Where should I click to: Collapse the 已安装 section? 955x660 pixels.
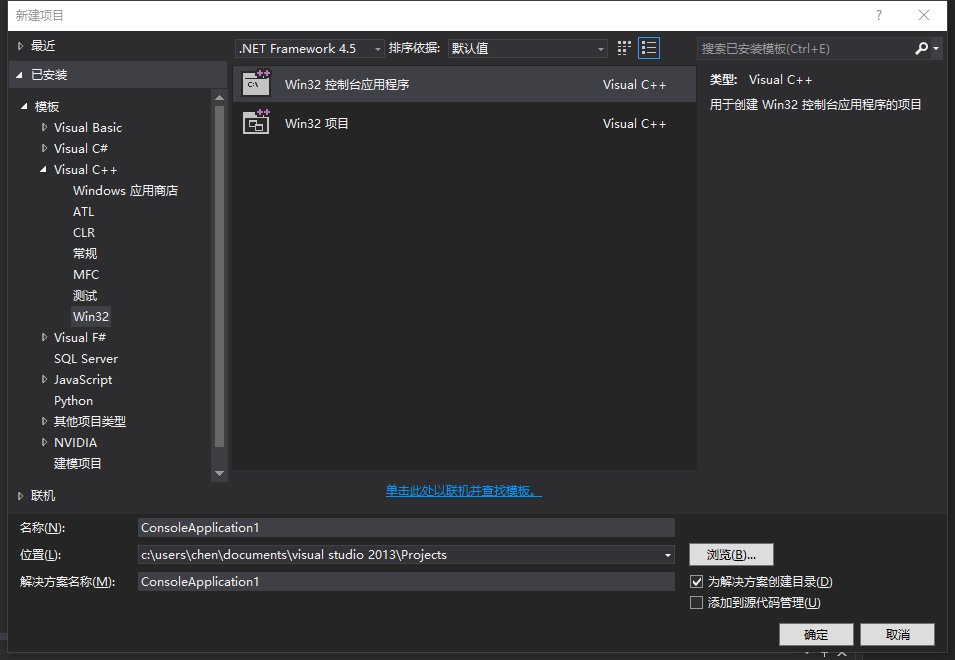(19, 75)
